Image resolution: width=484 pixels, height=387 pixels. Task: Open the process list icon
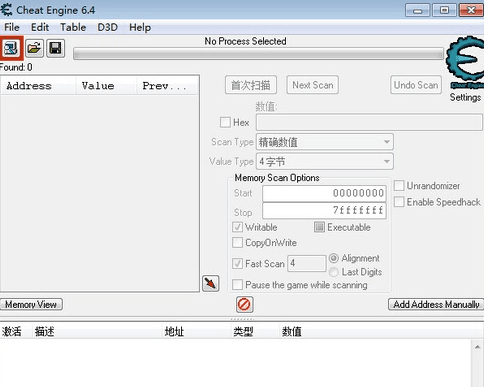[11, 49]
